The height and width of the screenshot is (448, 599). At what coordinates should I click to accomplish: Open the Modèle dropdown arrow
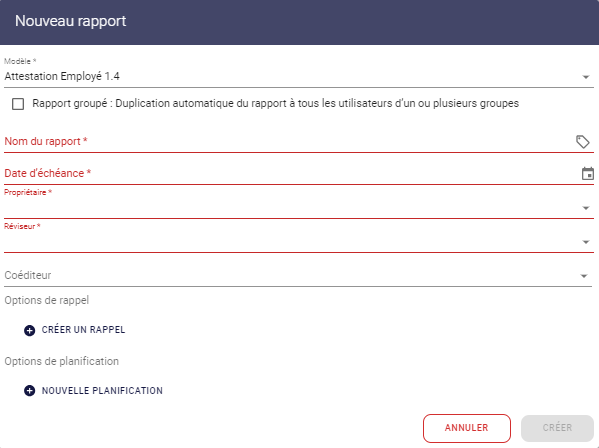pyautogui.click(x=585, y=77)
